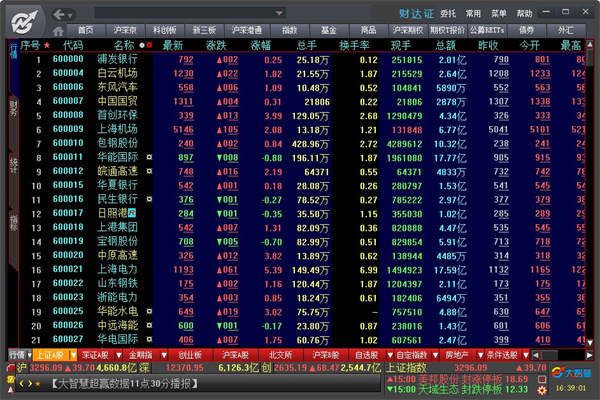Image resolution: width=600 pixels, height=400 pixels.
Task: Select the 北交所 bottom tab
Action: [280, 355]
